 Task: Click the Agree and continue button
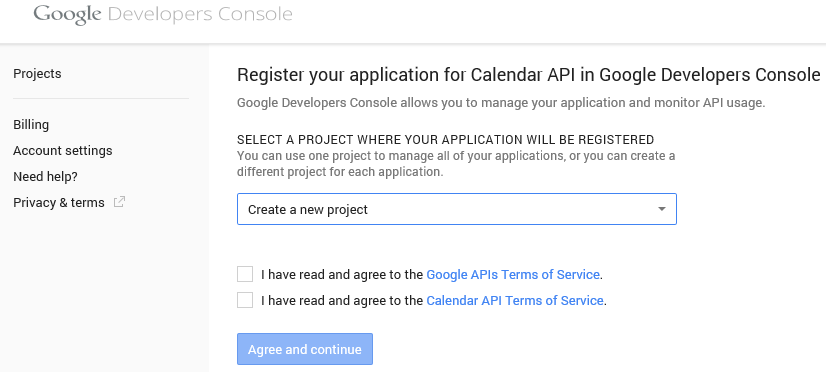tap(305, 349)
